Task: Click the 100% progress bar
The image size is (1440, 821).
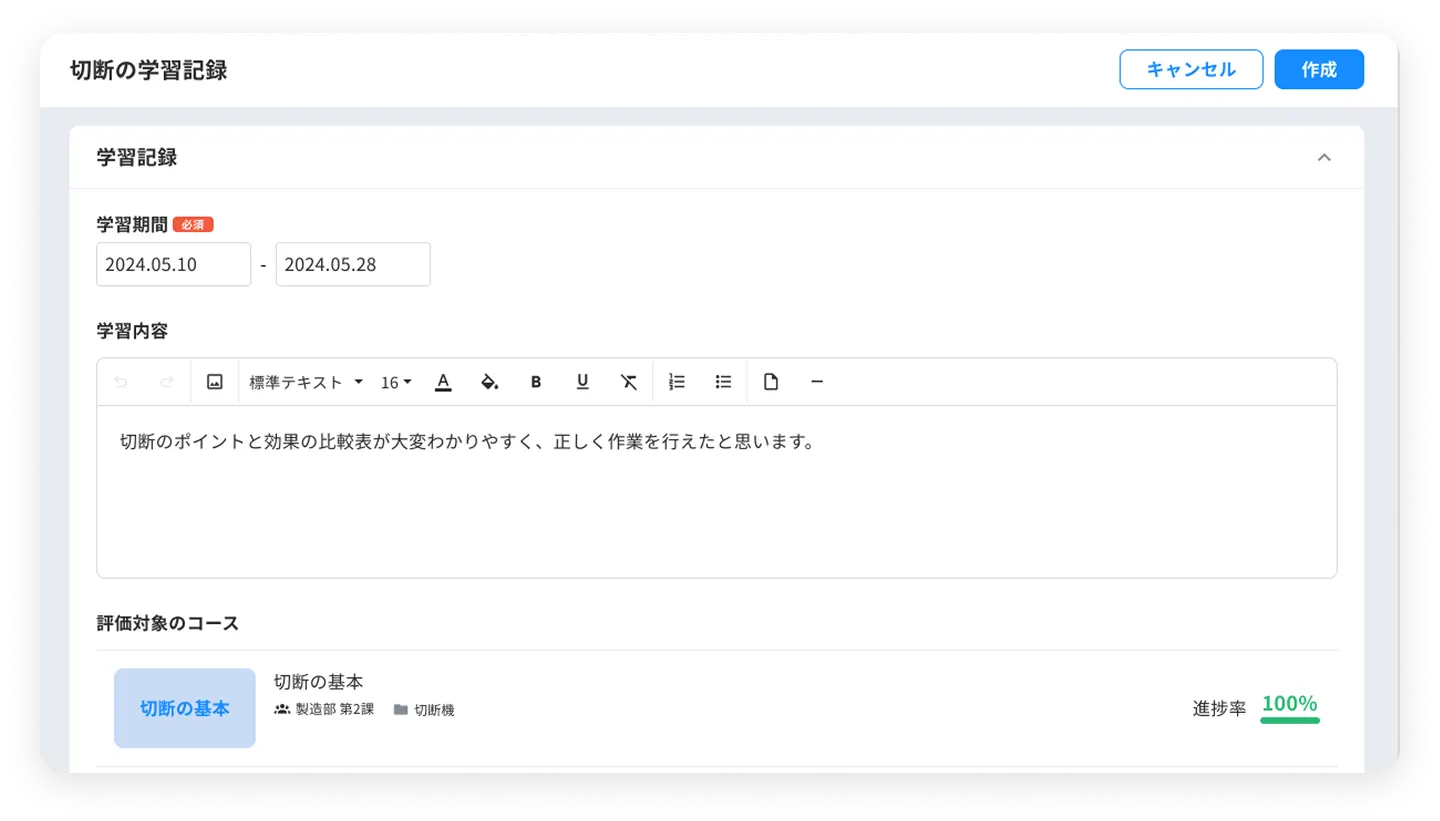Action: point(1290,719)
